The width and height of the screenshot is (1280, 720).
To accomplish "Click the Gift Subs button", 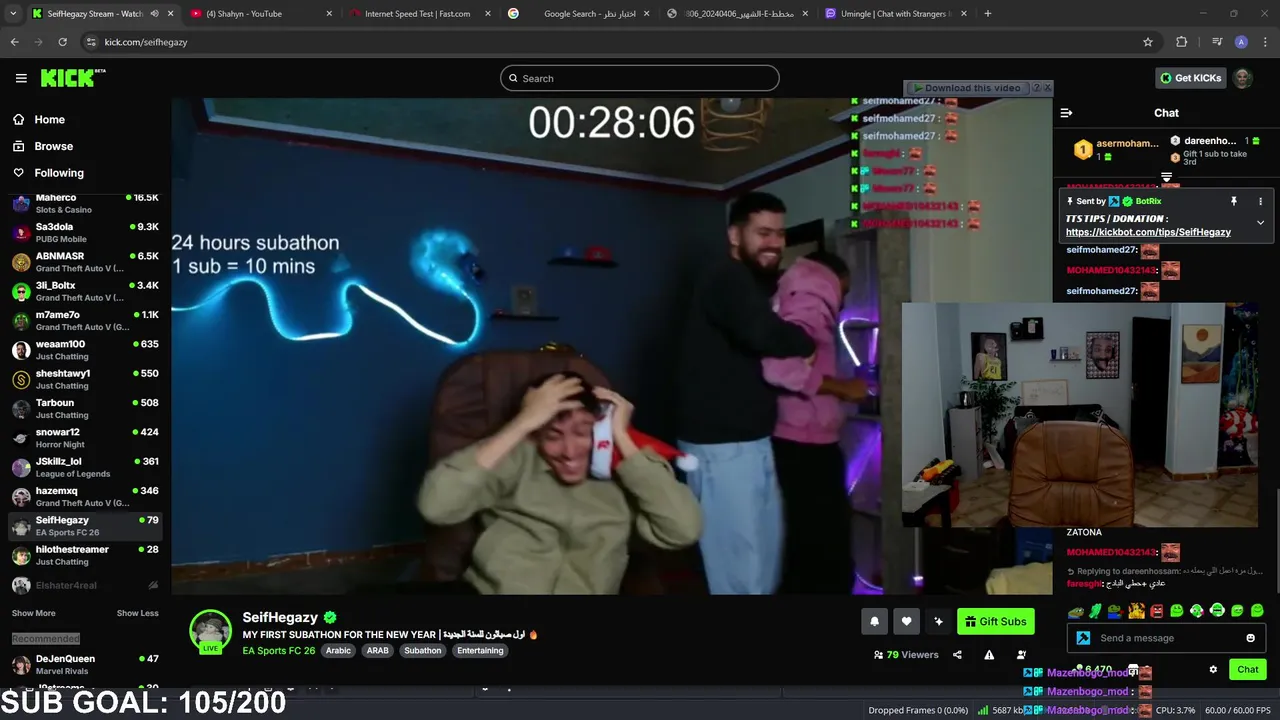I will [995, 621].
